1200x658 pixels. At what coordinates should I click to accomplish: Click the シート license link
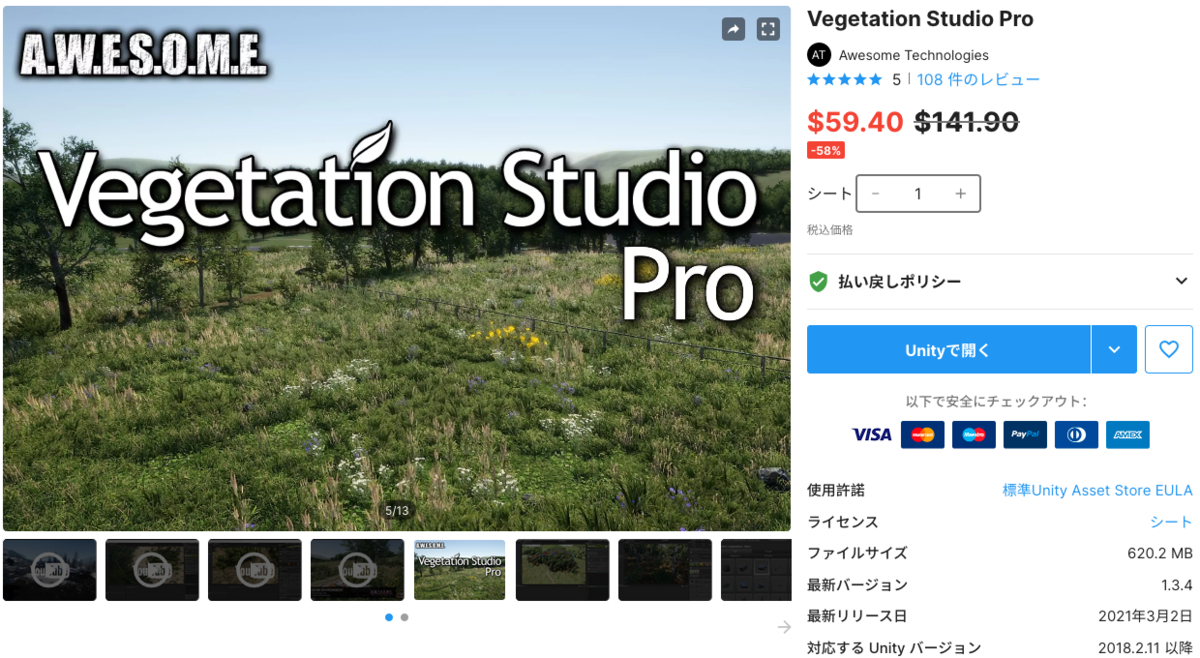point(1171,522)
